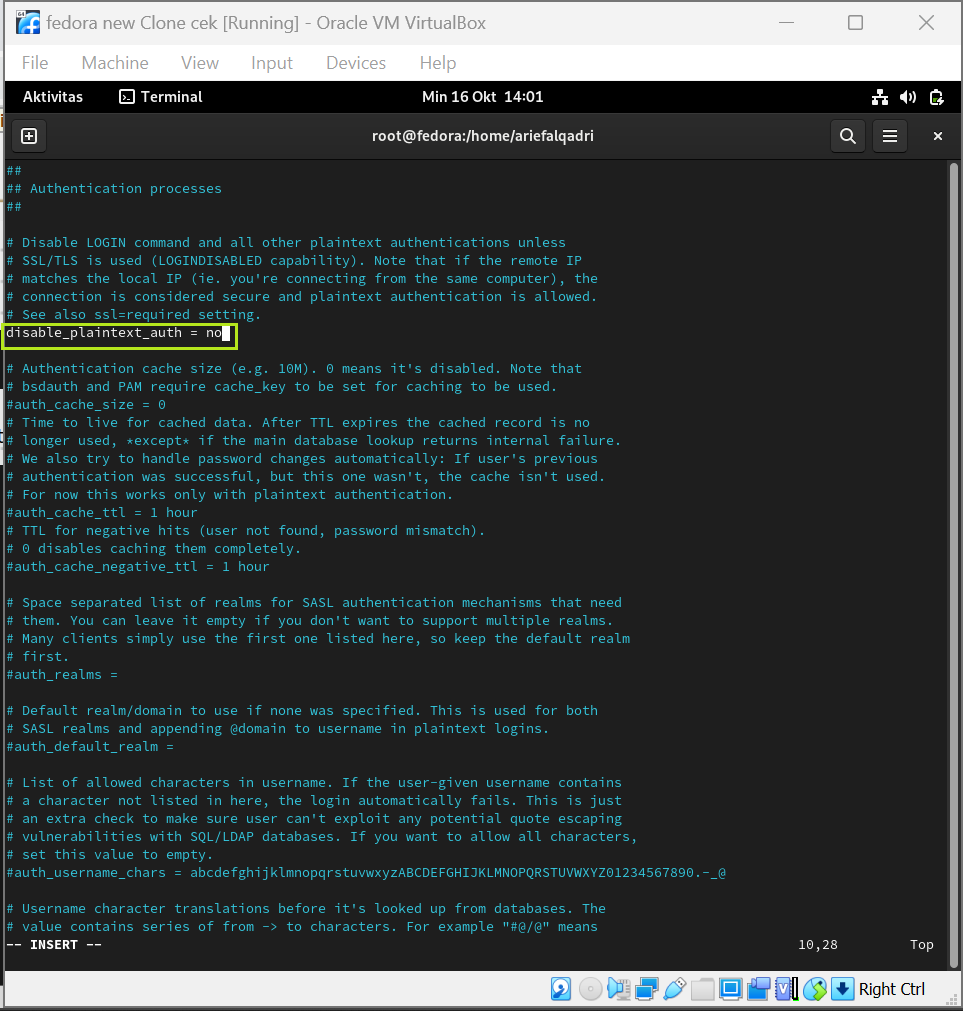Click the '# set this value to empty.' line
This screenshot has height=1011, width=963.
pos(110,854)
